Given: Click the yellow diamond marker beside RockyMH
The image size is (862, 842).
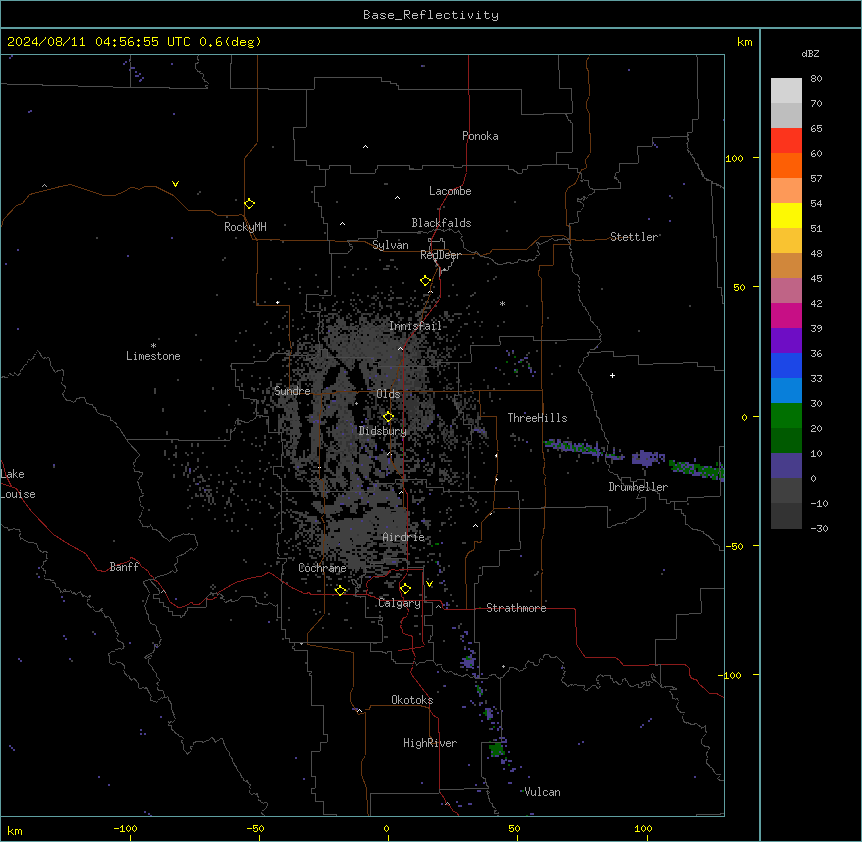Looking at the screenshot, I should click(x=250, y=204).
